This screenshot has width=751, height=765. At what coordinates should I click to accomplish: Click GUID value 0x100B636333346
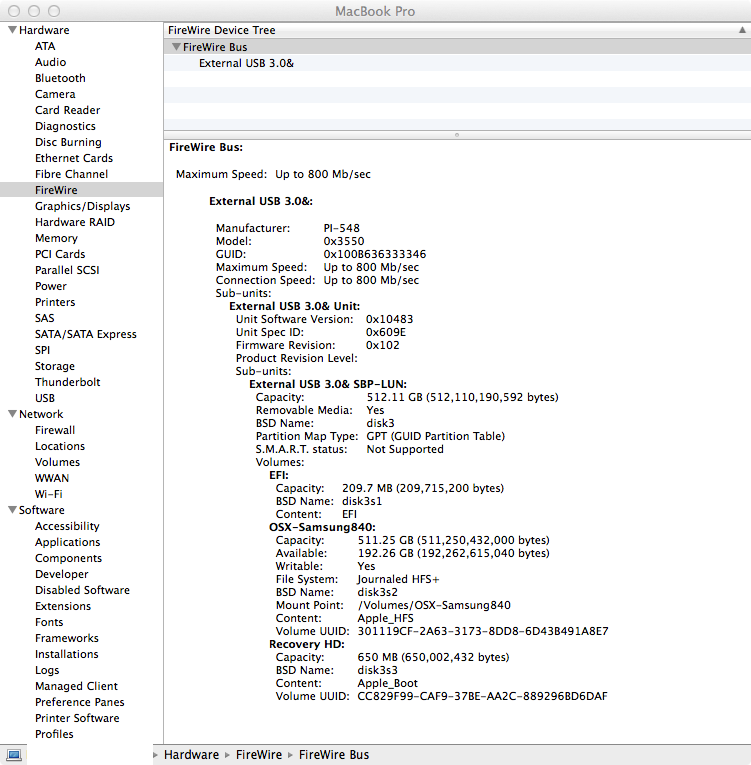point(375,254)
